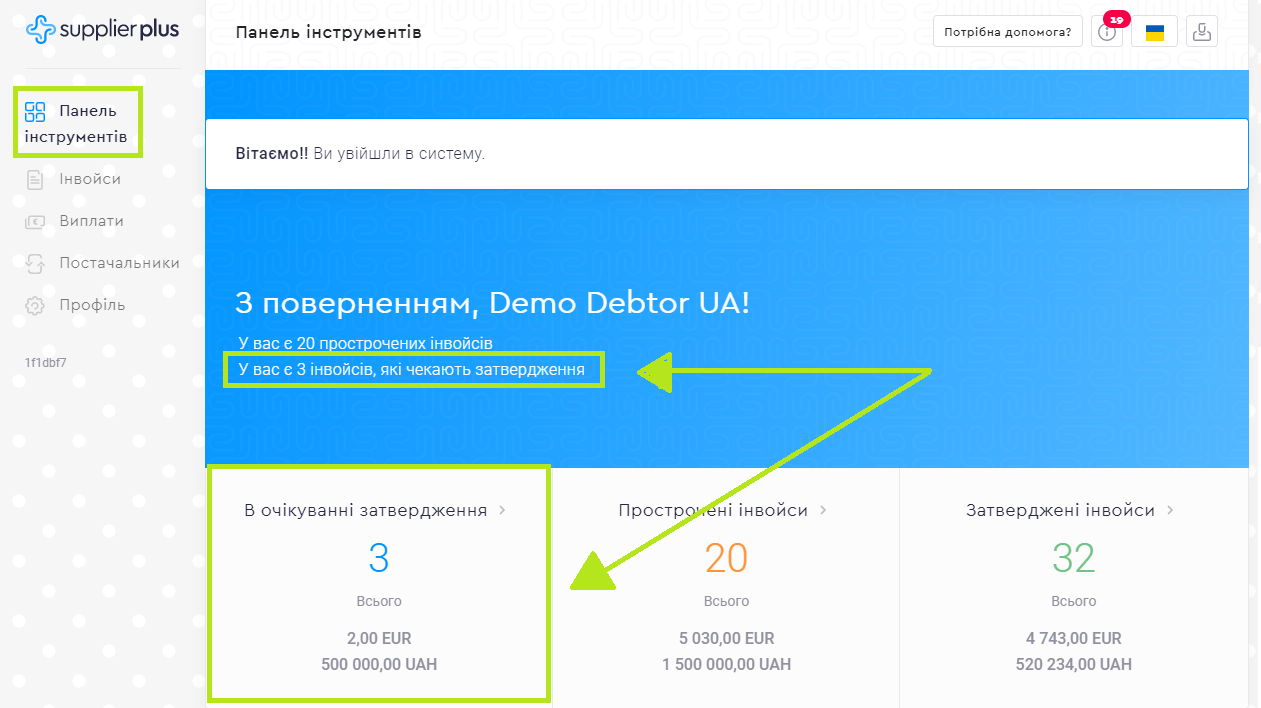1261x708 pixels.
Task: Open Профіль via the gear icon
Action: (35, 306)
